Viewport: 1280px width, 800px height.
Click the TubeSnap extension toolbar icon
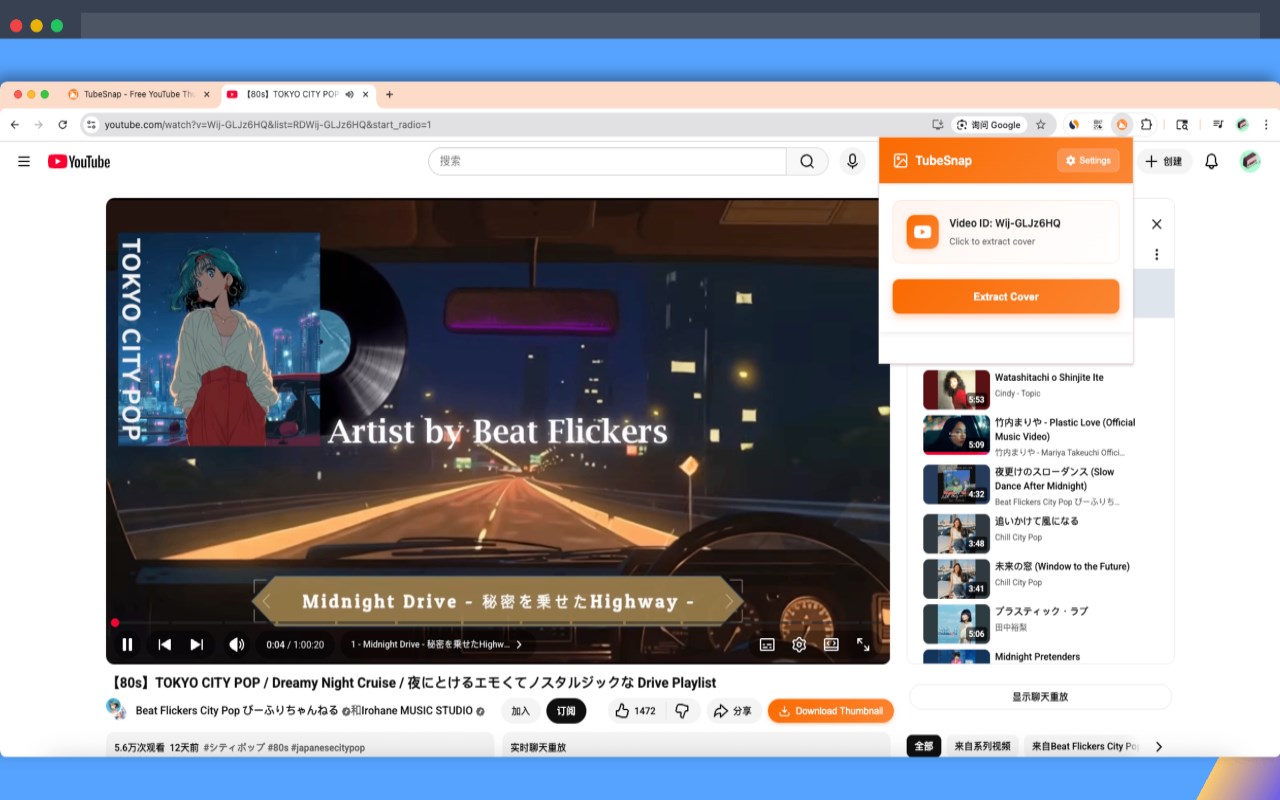pyautogui.click(x=1122, y=124)
